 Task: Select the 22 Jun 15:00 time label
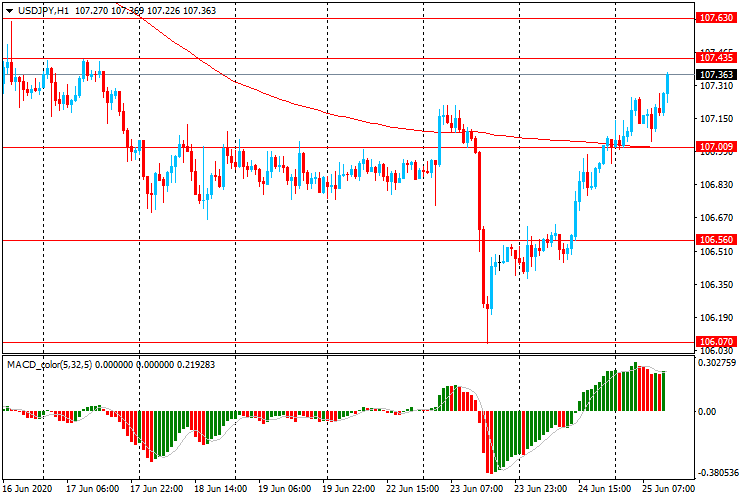(x=412, y=490)
